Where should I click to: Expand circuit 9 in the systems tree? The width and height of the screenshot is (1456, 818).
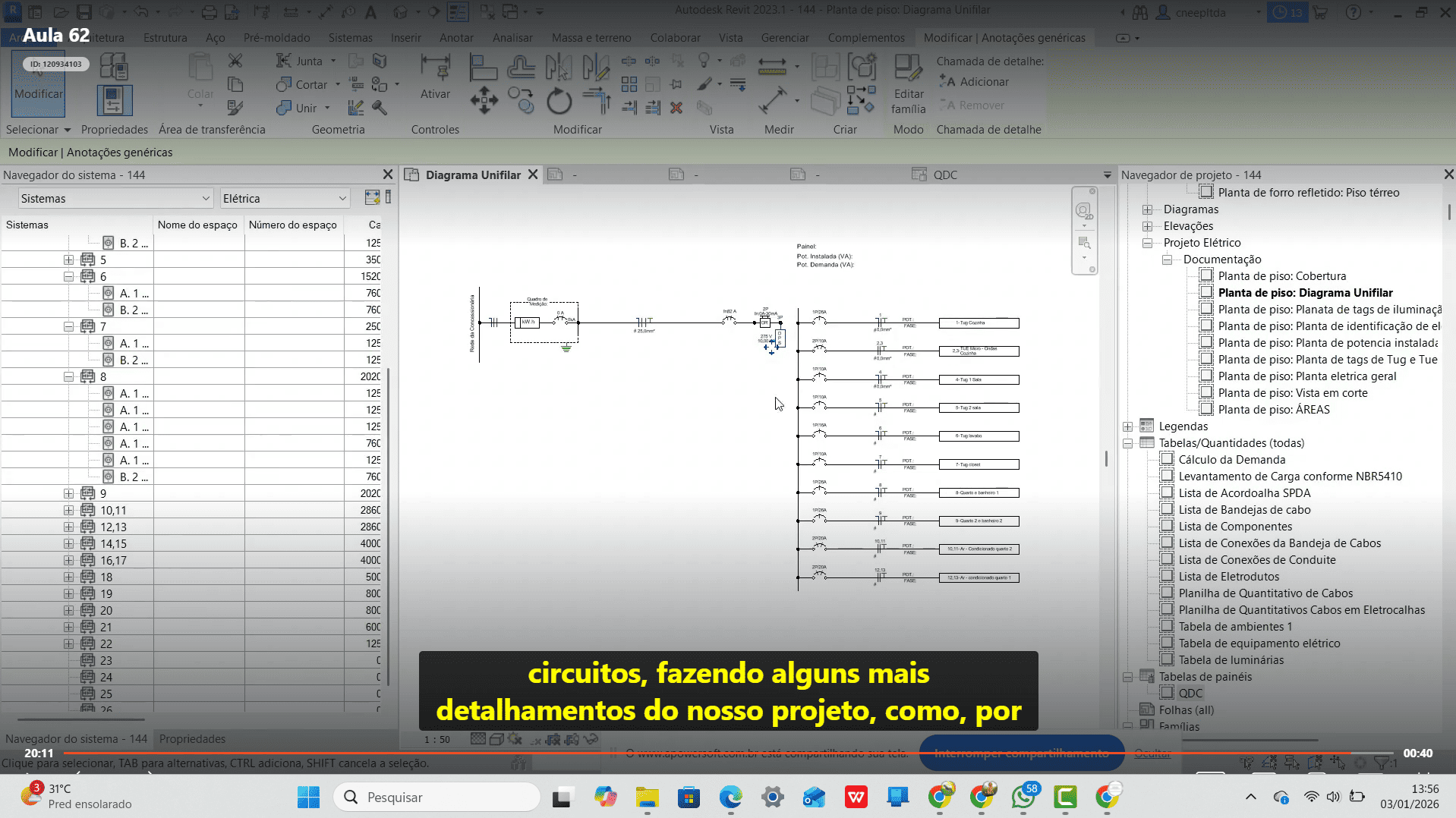pyautogui.click(x=69, y=493)
